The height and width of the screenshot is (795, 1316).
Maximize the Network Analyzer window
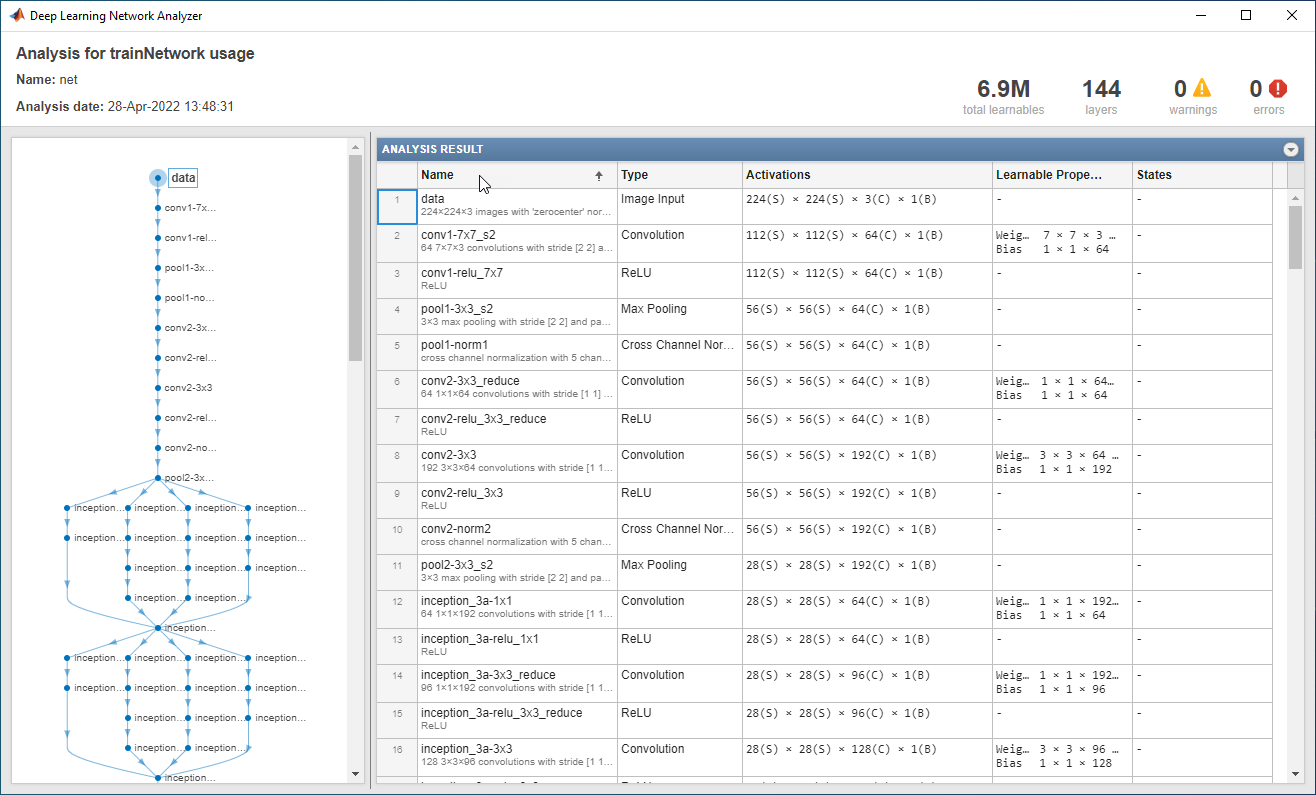coord(1246,16)
